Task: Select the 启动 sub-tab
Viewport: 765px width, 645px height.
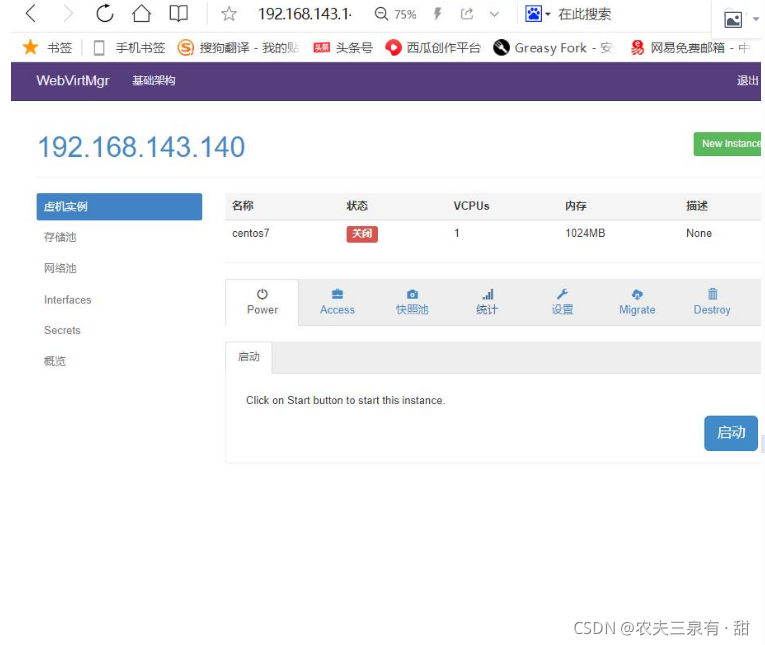Action: point(249,357)
